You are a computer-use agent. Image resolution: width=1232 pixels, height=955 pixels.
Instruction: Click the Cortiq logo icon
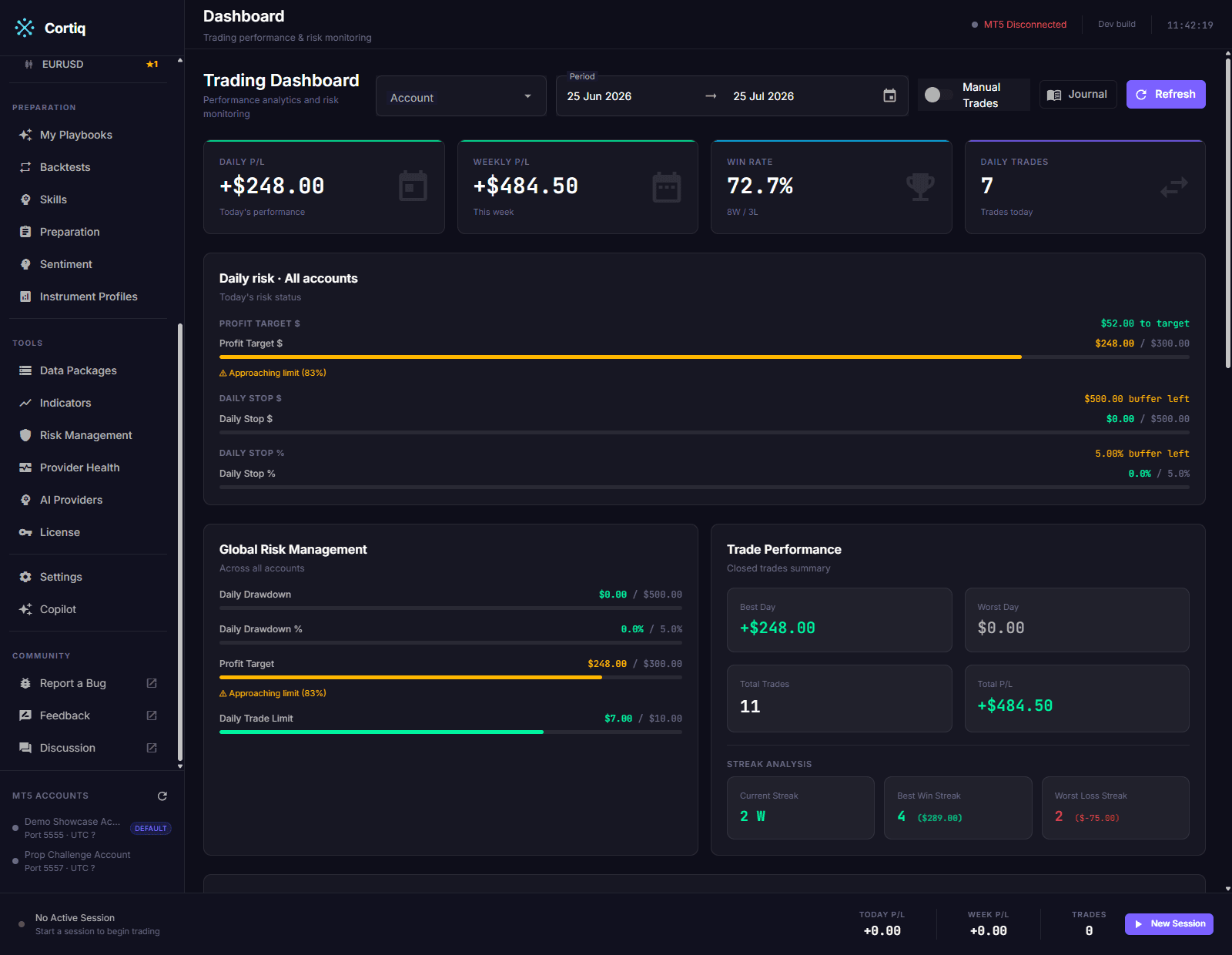pos(25,28)
